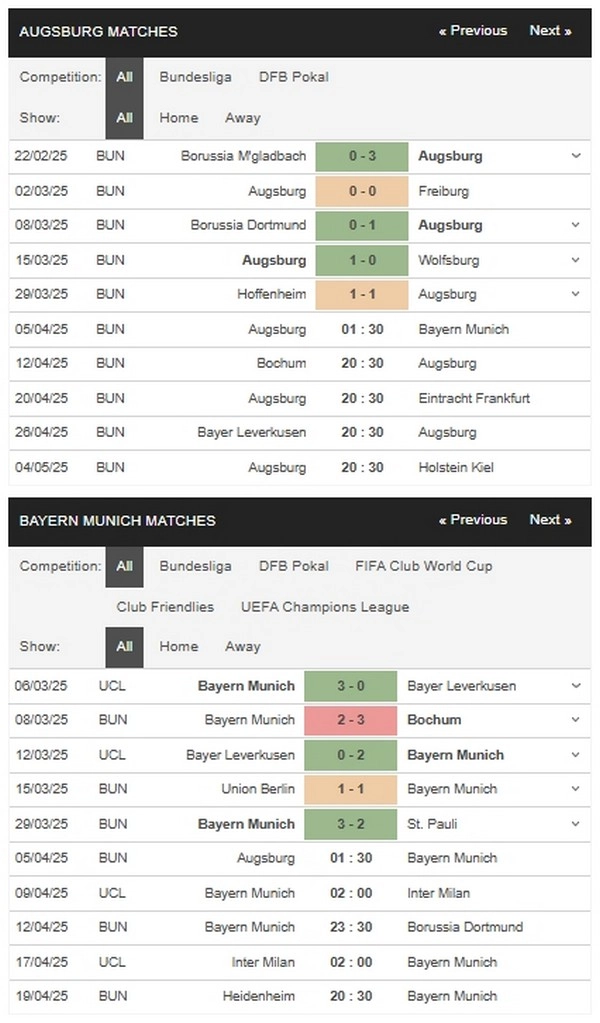The image size is (600, 1023).
Task: Go to Next Bayern Munich matches
Action: 550,520
